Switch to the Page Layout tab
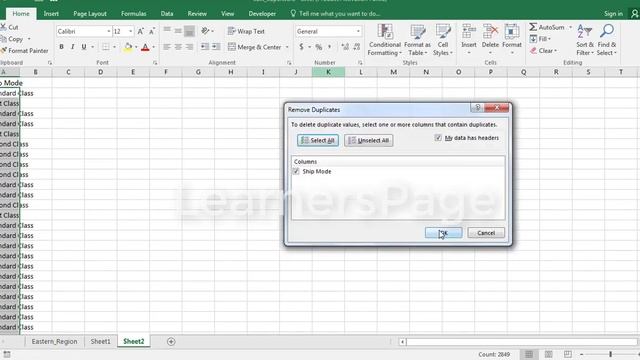The image size is (640, 360). 90,13
